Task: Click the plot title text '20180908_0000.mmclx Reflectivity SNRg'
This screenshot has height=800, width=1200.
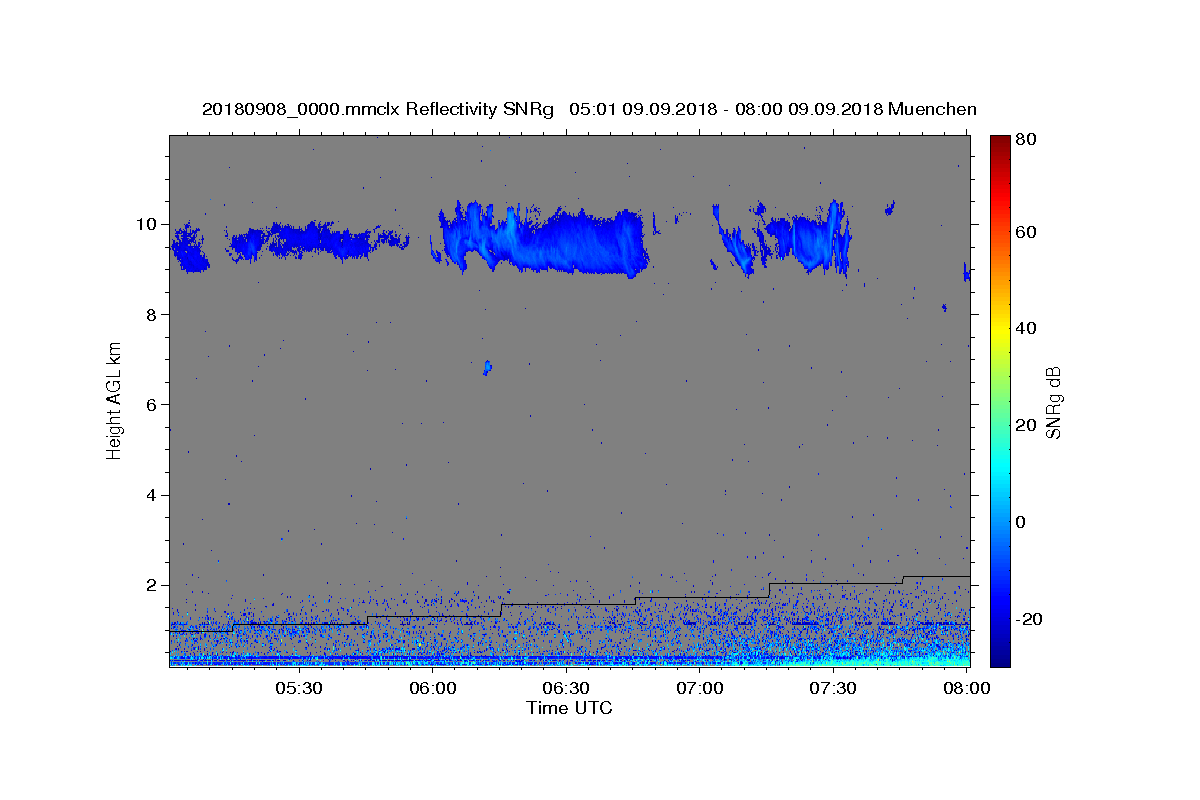Action: [377, 109]
